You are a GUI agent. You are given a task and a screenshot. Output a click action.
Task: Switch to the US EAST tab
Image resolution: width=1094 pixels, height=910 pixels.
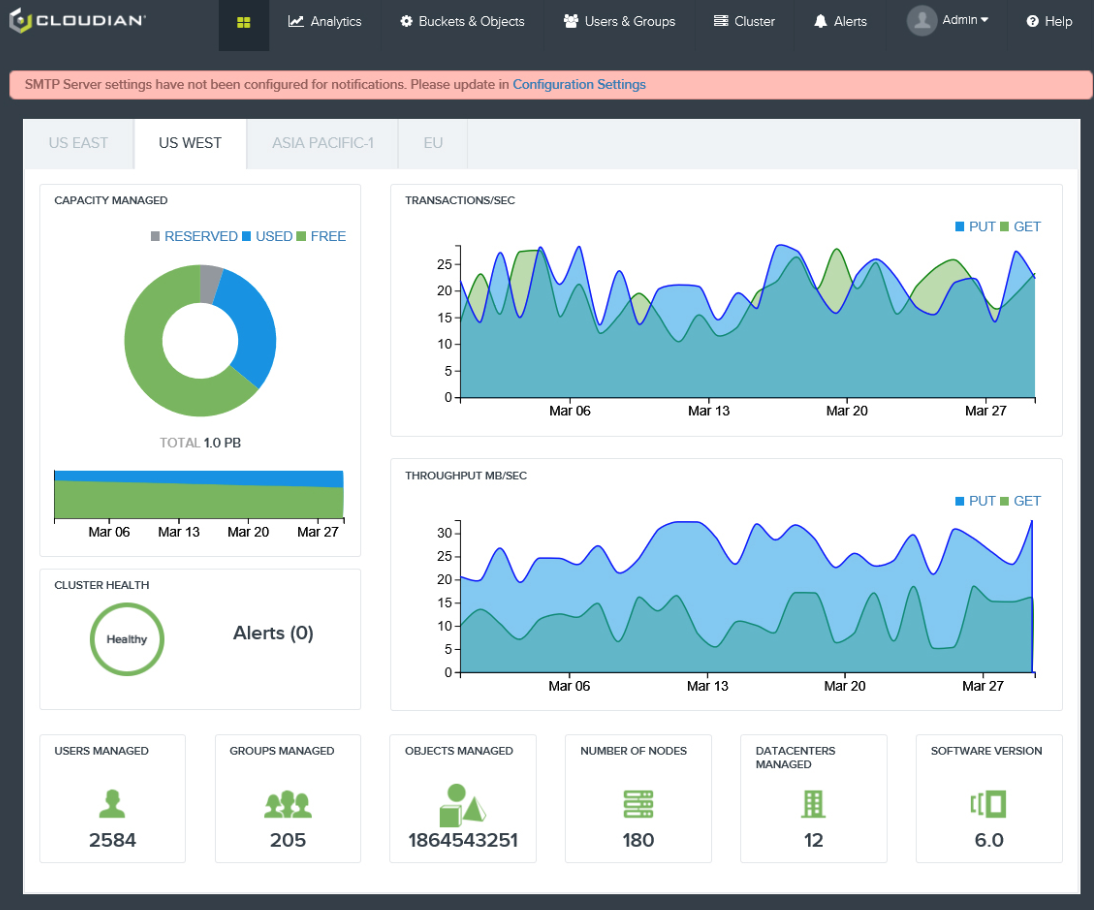[78, 143]
